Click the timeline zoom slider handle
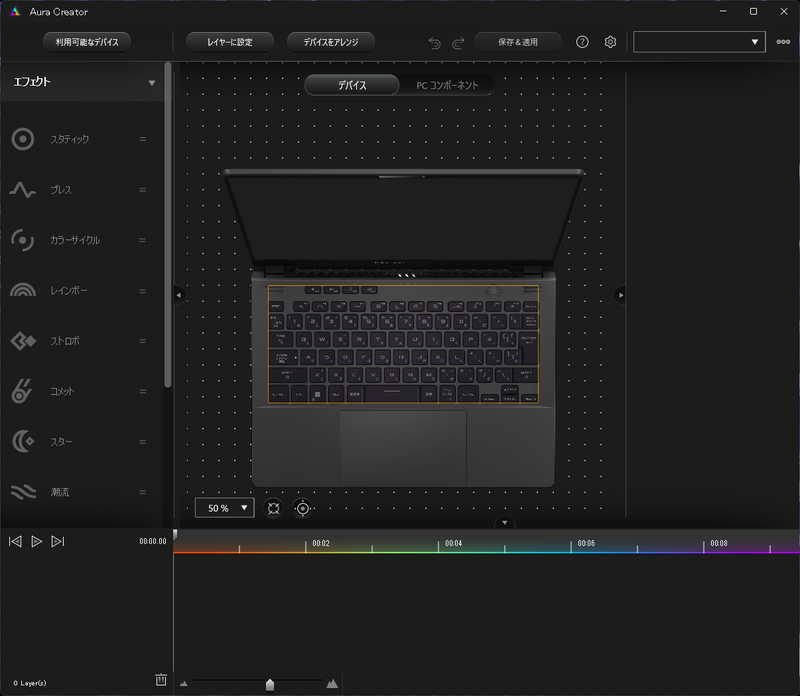Screen dimensions: 800x696 (x=270, y=683)
